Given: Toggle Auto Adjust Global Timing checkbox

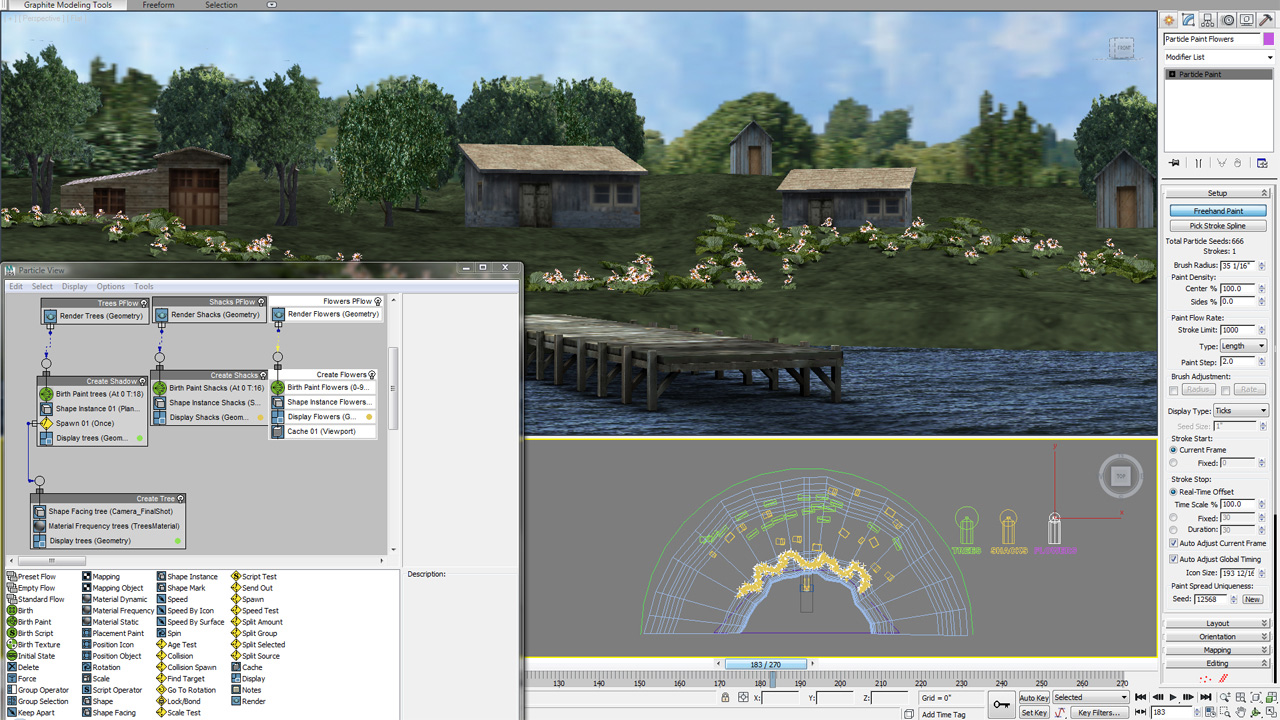Looking at the screenshot, I should [x=1174, y=559].
